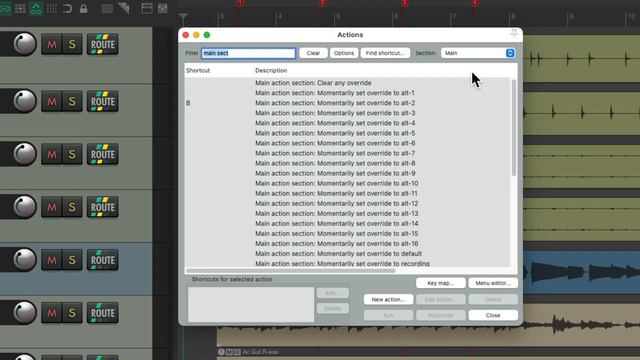Image resolution: width=640 pixels, height=360 pixels.
Task: Open routing for the track below the selected one
Action: [102, 313]
